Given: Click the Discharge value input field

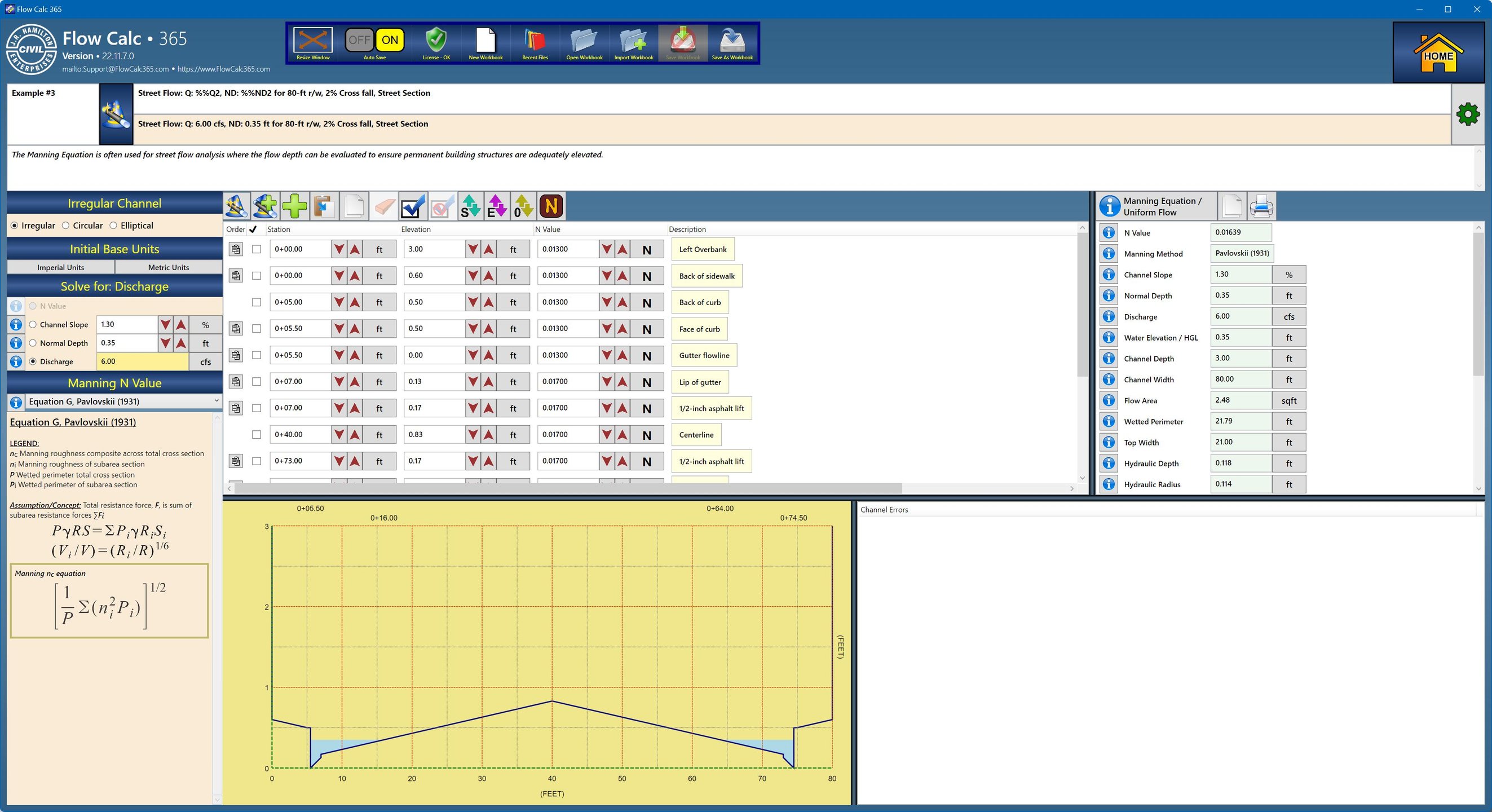Looking at the screenshot, I should pyautogui.click(x=142, y=361).
